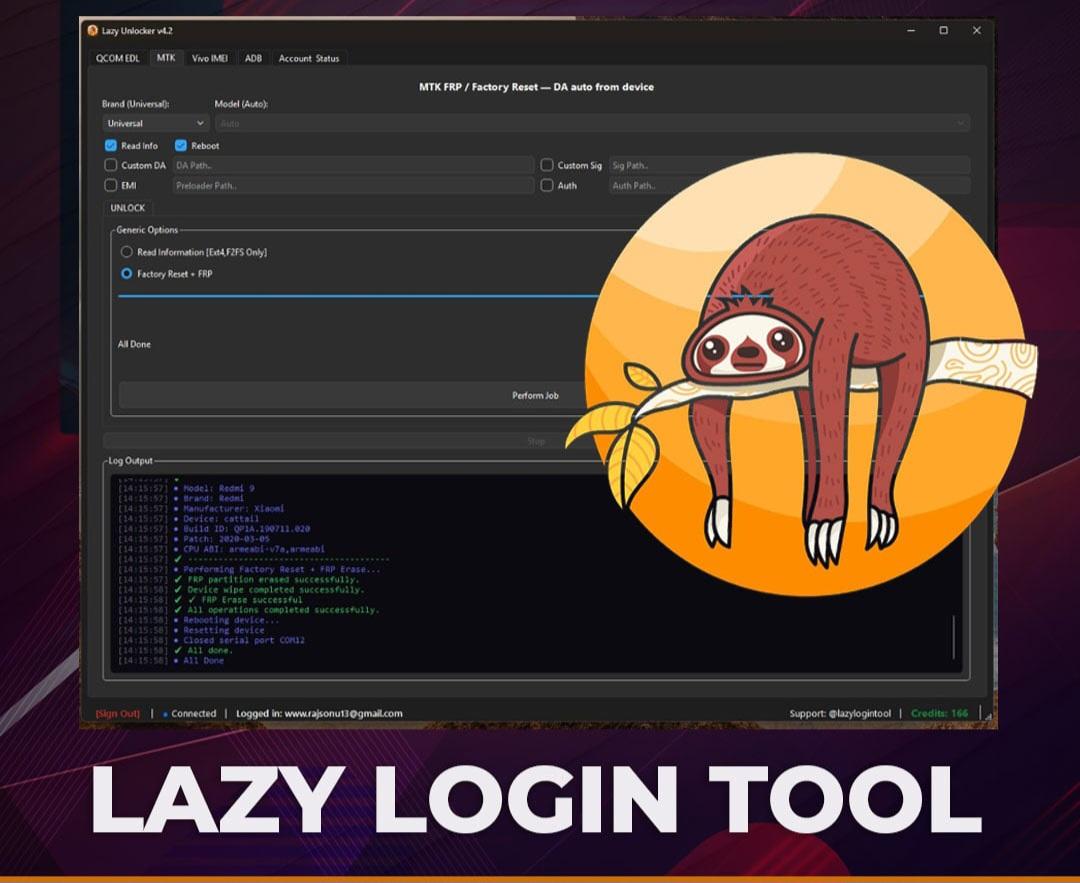Click the Stop button
1080x883 pixels.
tap(536, 441)
